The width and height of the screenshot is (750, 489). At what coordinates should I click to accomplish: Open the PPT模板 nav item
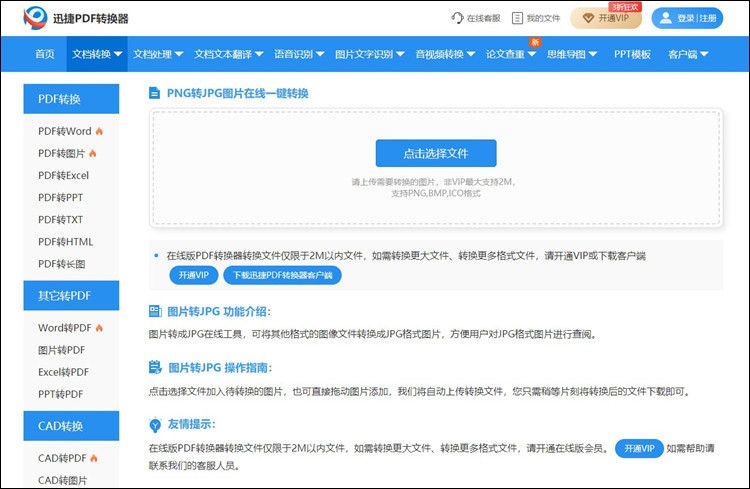pos(632,54)
